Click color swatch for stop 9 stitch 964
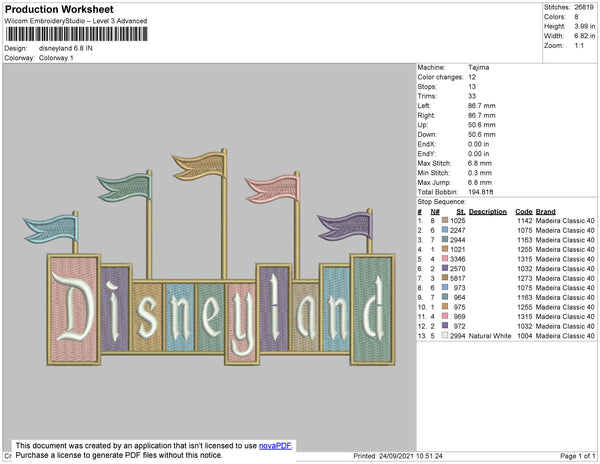 445,297
